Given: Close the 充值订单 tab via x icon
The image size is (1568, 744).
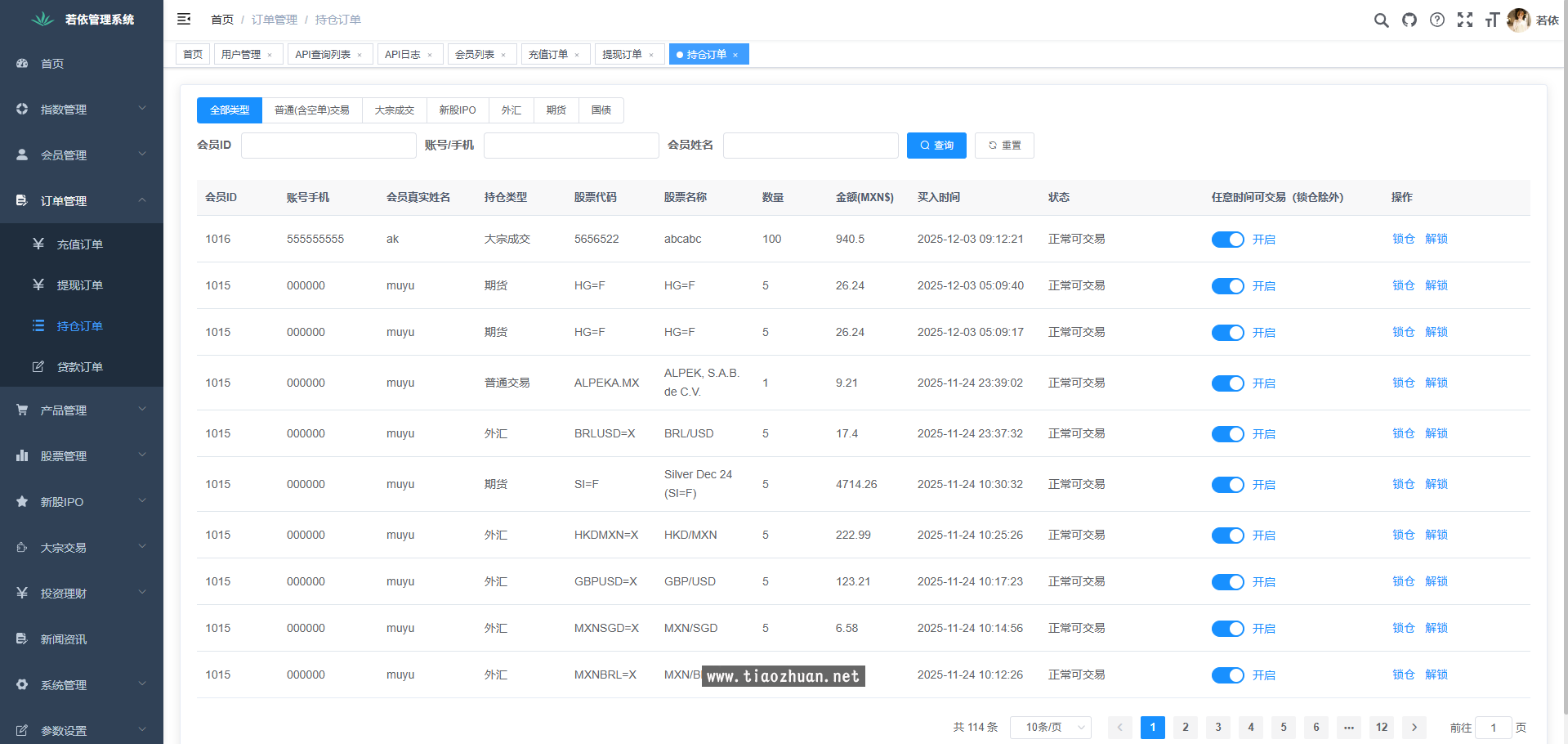Looking at the screenshot, I should [577, 55].
